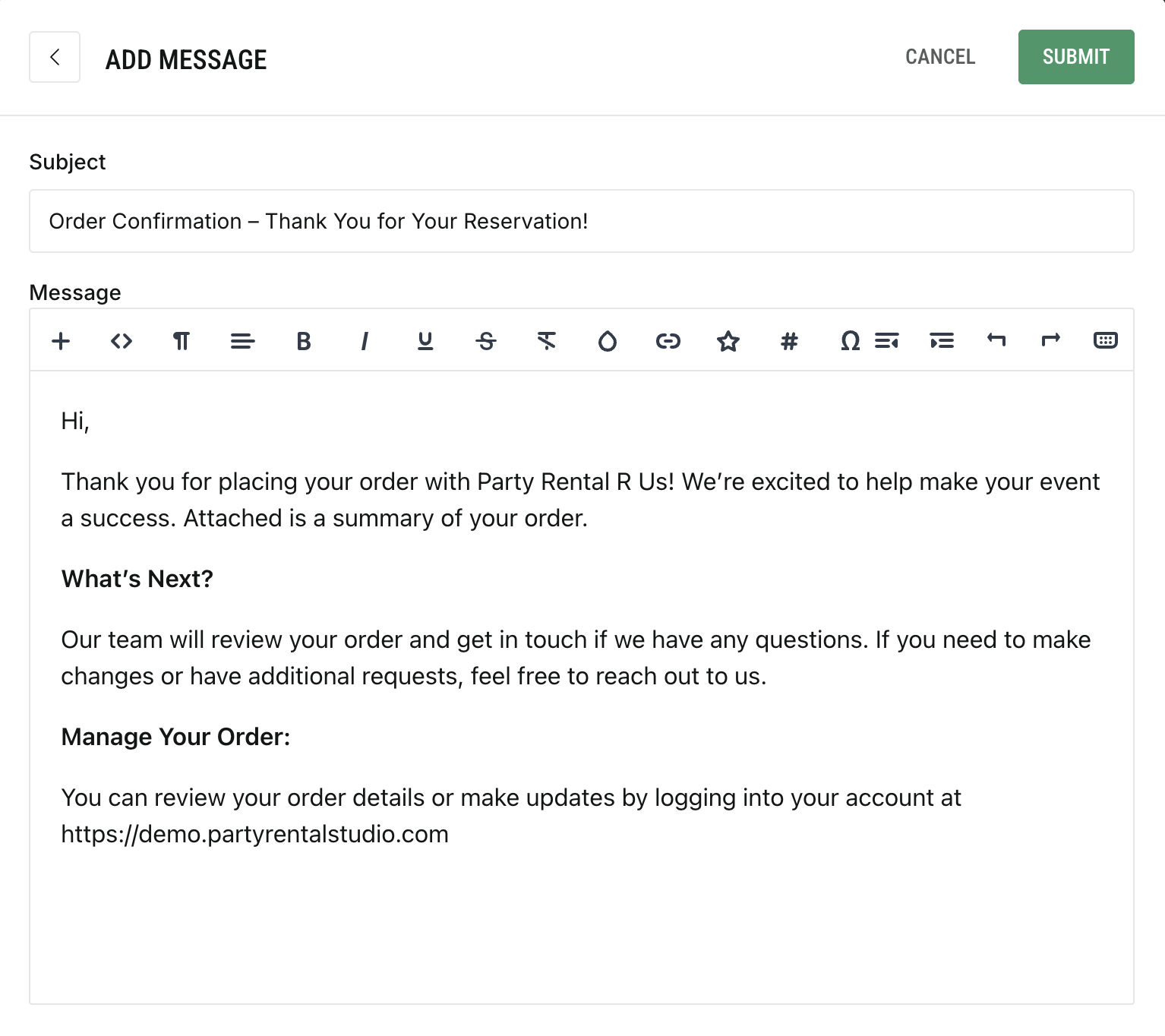This screenshot has width=1165, height=1036.
Task: Switch to HTML code view
Action: click(x=122, y=341)
